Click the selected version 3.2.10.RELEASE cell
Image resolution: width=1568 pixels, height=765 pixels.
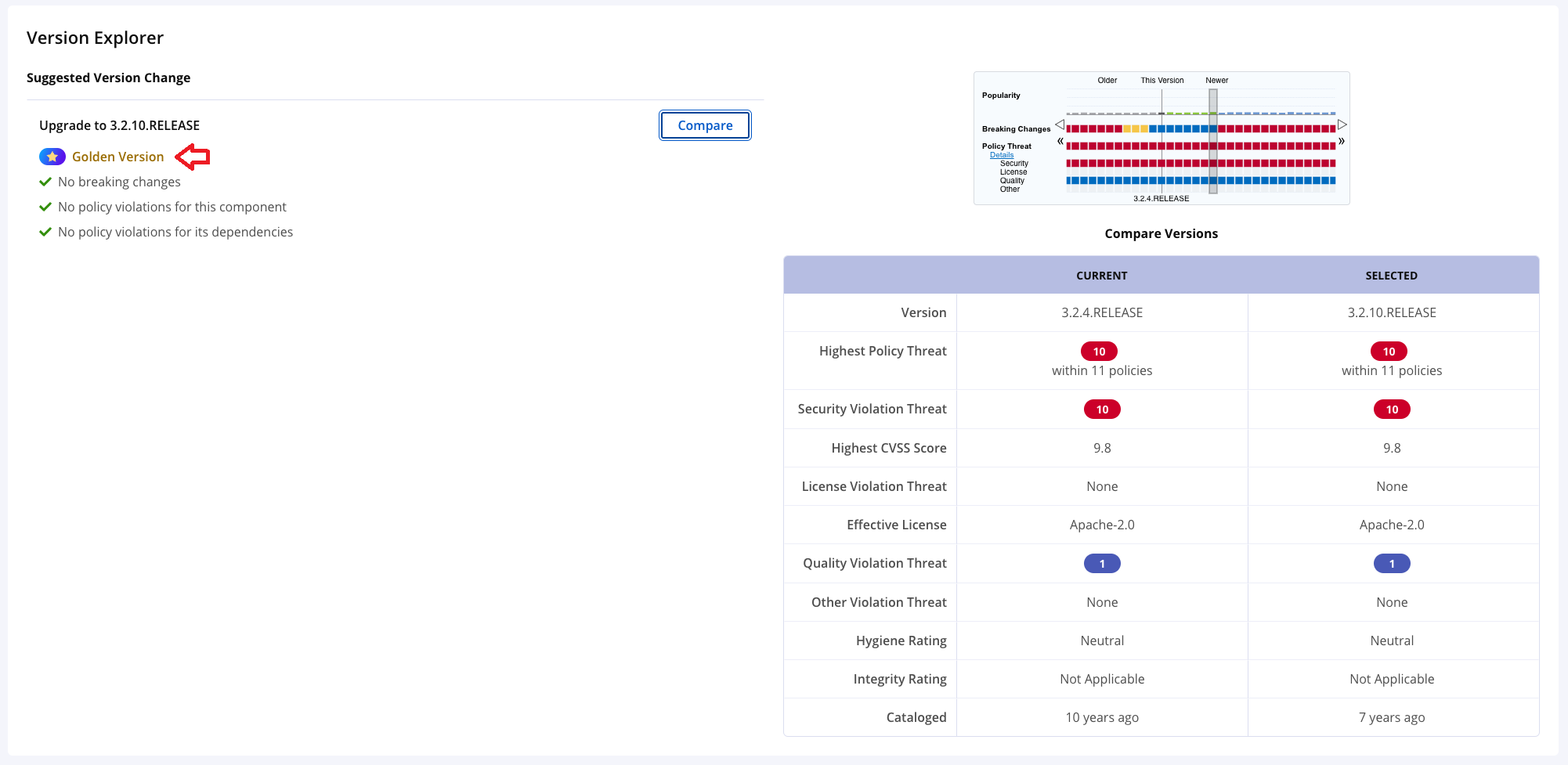coord(1392,312)
